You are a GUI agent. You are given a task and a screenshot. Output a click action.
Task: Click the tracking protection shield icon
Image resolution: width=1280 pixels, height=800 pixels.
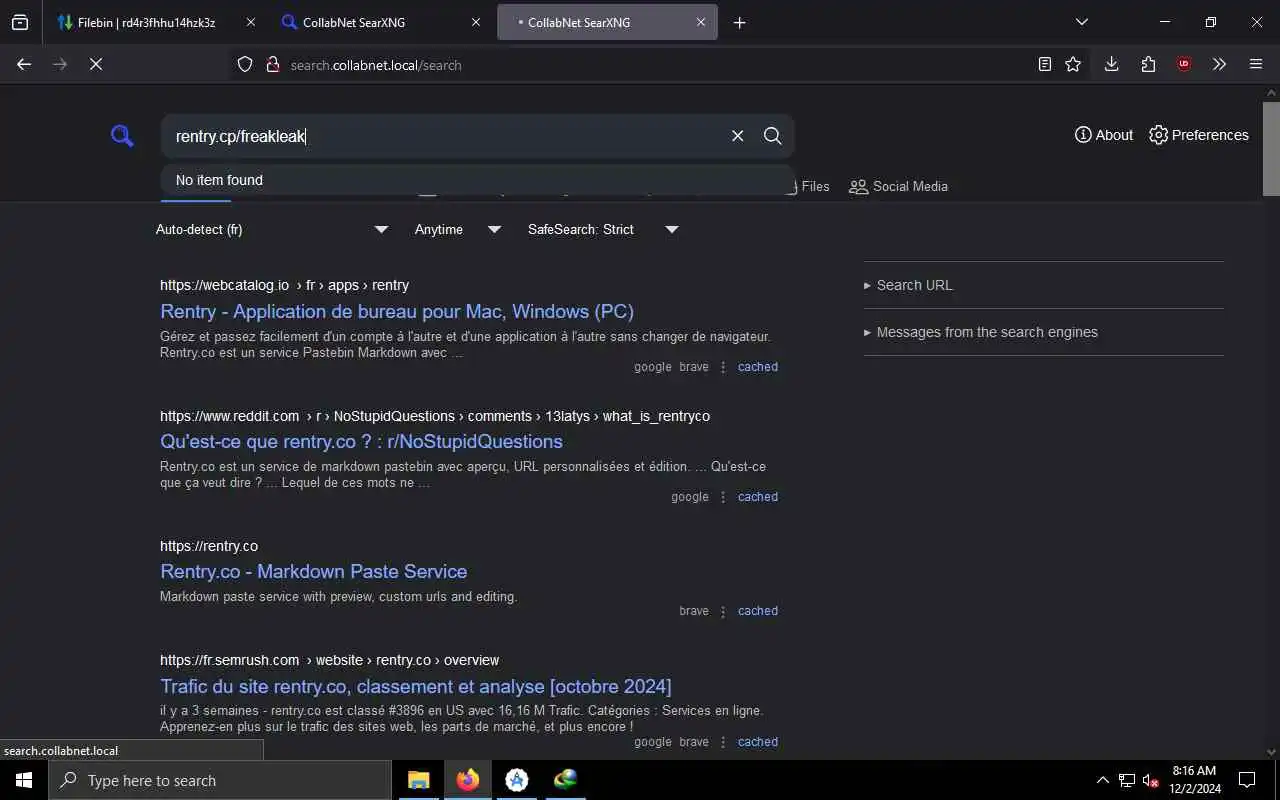[x=245, y=64]
